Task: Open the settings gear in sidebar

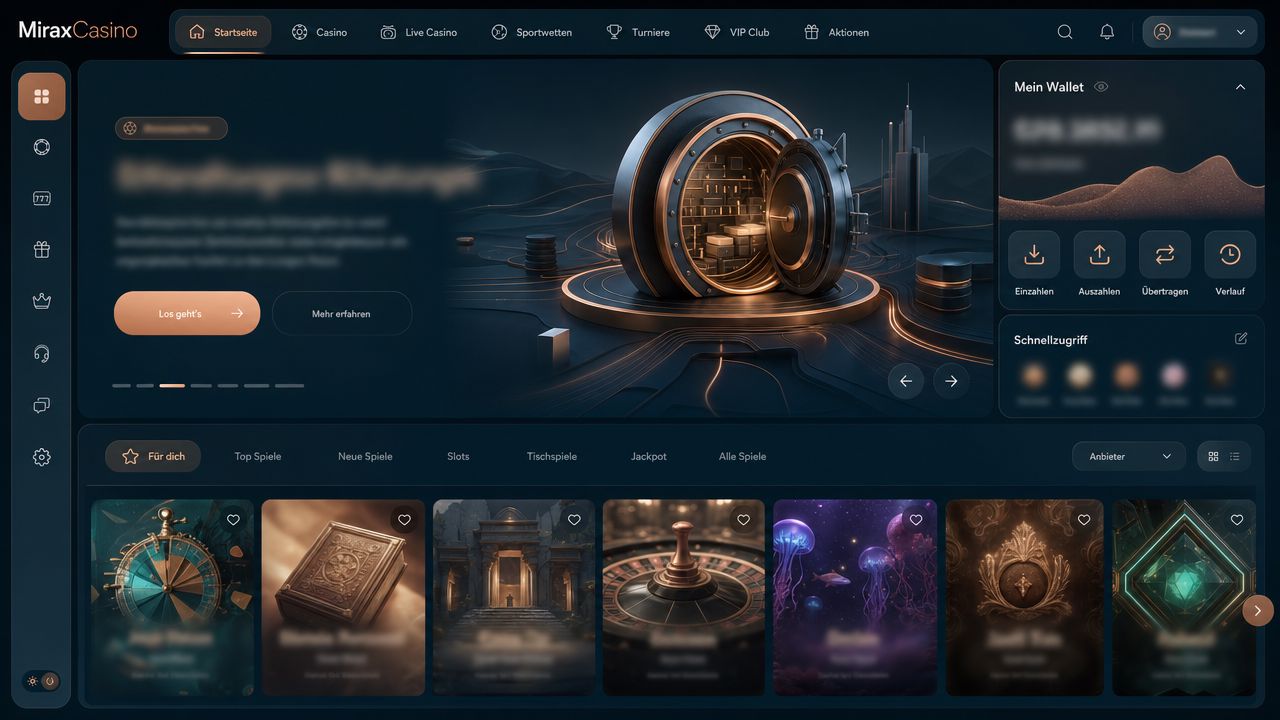Action: pos(42,457)
